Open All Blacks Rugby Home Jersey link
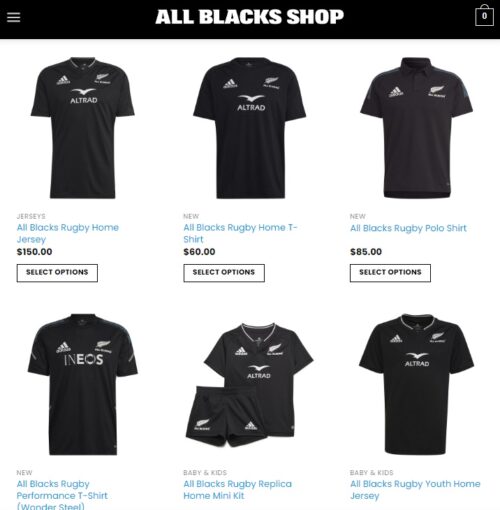This screenshot has height=510, width=500. [x=68, y=233]
